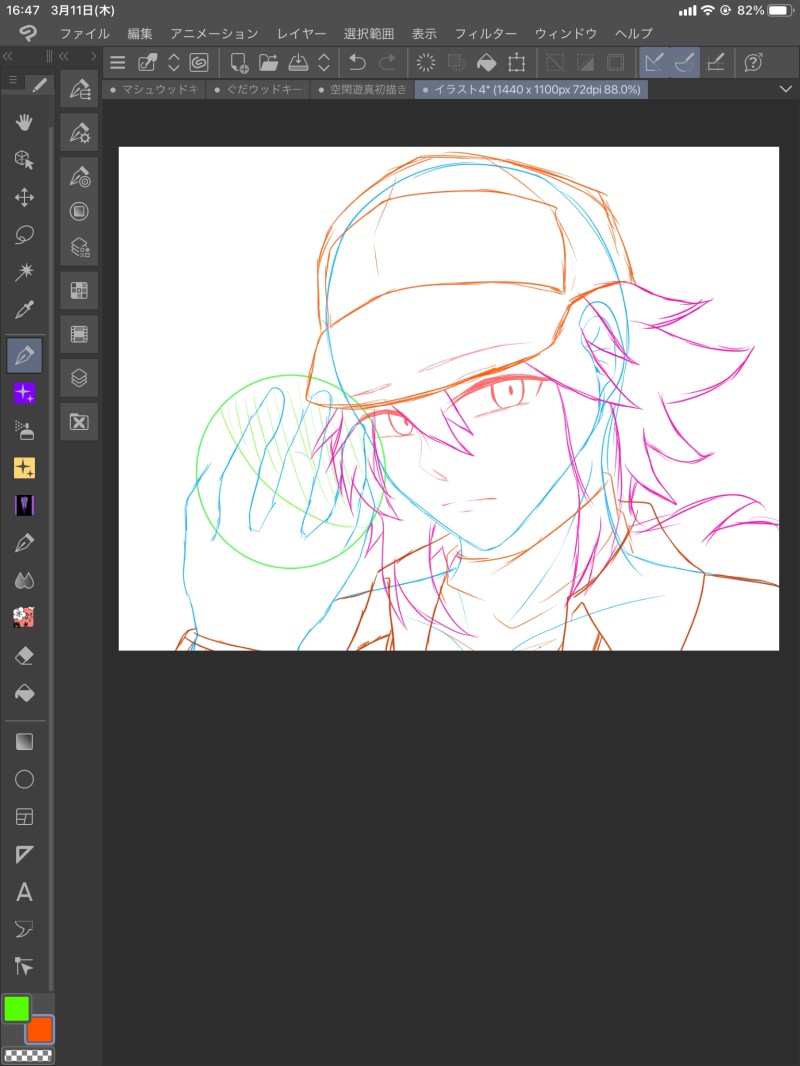Select the Figure (circle) tool
The image size is (800, 1066).
(24, 779)
